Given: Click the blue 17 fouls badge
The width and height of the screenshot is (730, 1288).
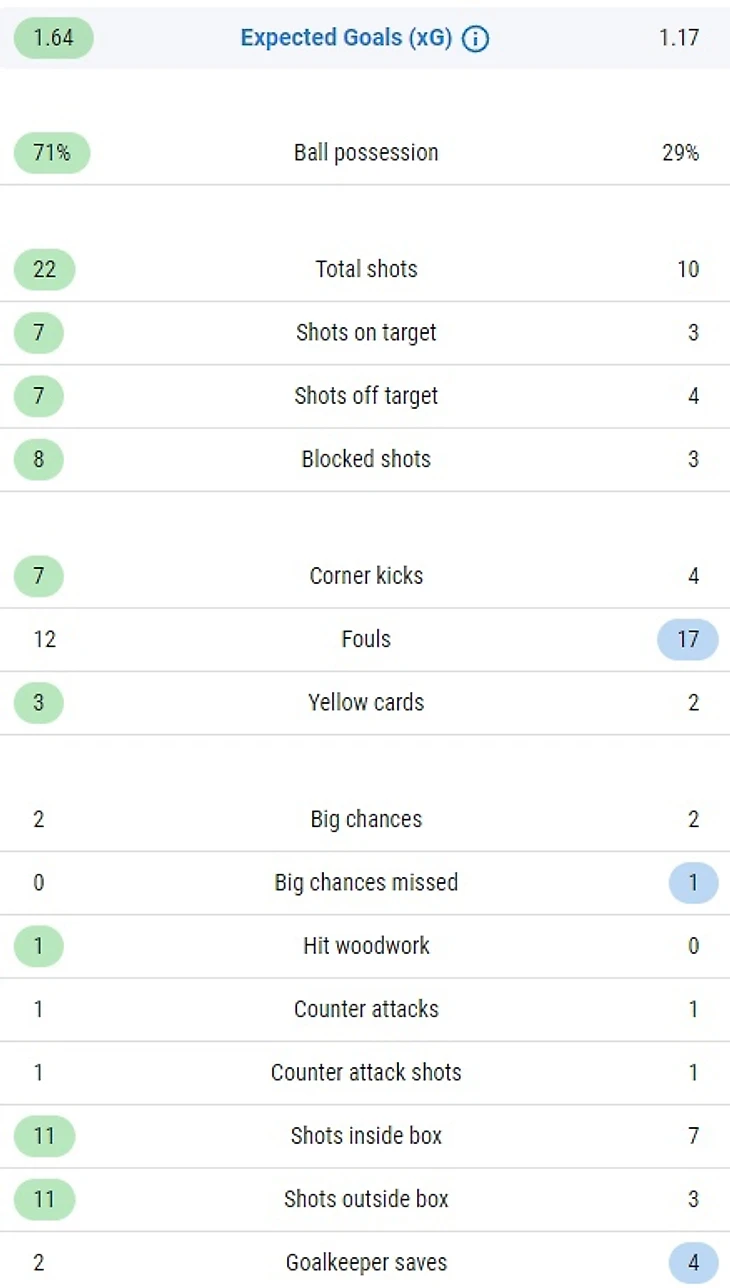Looking at the screenshot, I should (x=688, y=639).
